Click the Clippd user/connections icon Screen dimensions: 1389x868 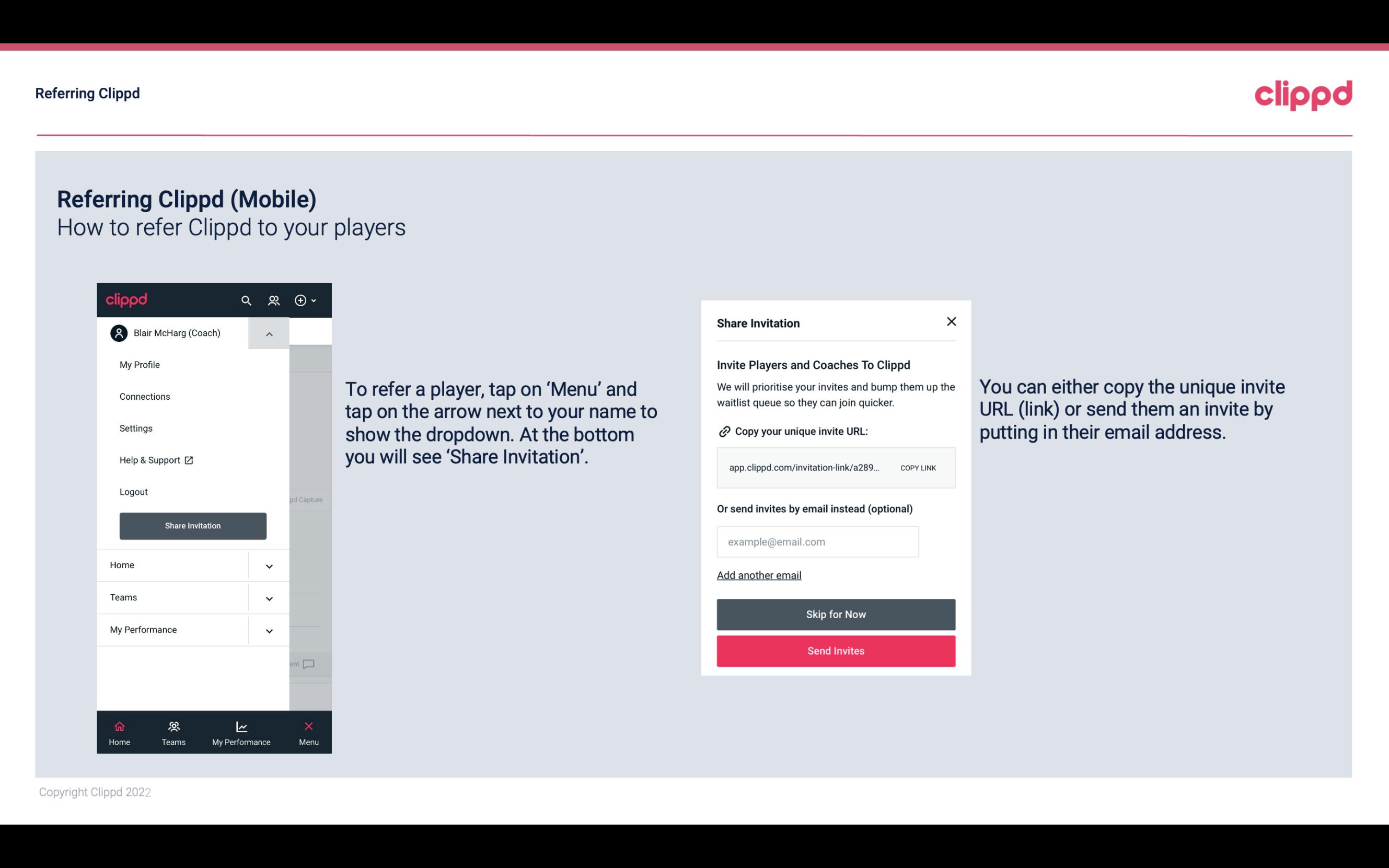pyautogui.click(x=274, y=300)
